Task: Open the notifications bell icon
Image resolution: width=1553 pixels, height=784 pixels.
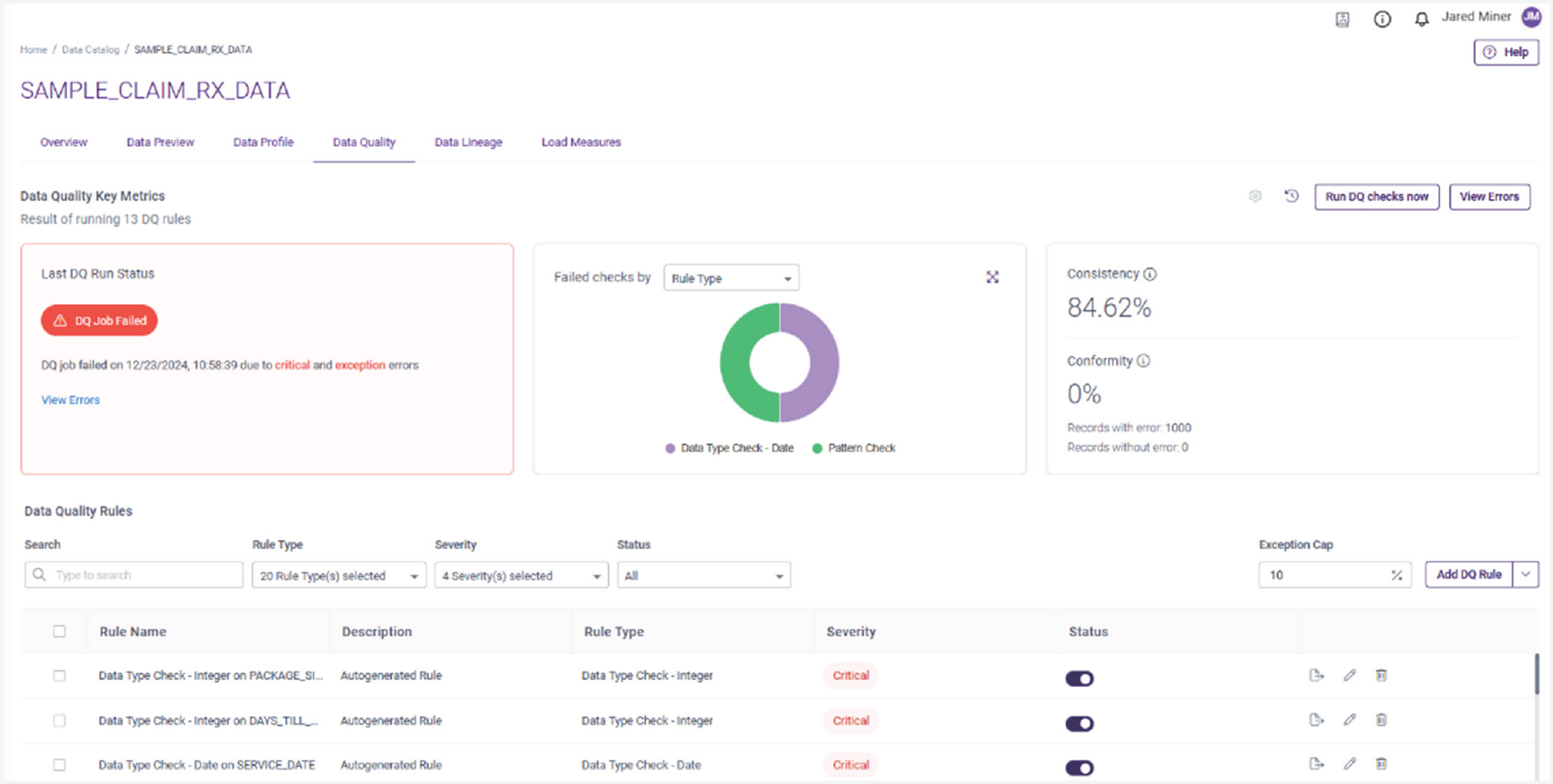Action: [x=1421, y=18]
